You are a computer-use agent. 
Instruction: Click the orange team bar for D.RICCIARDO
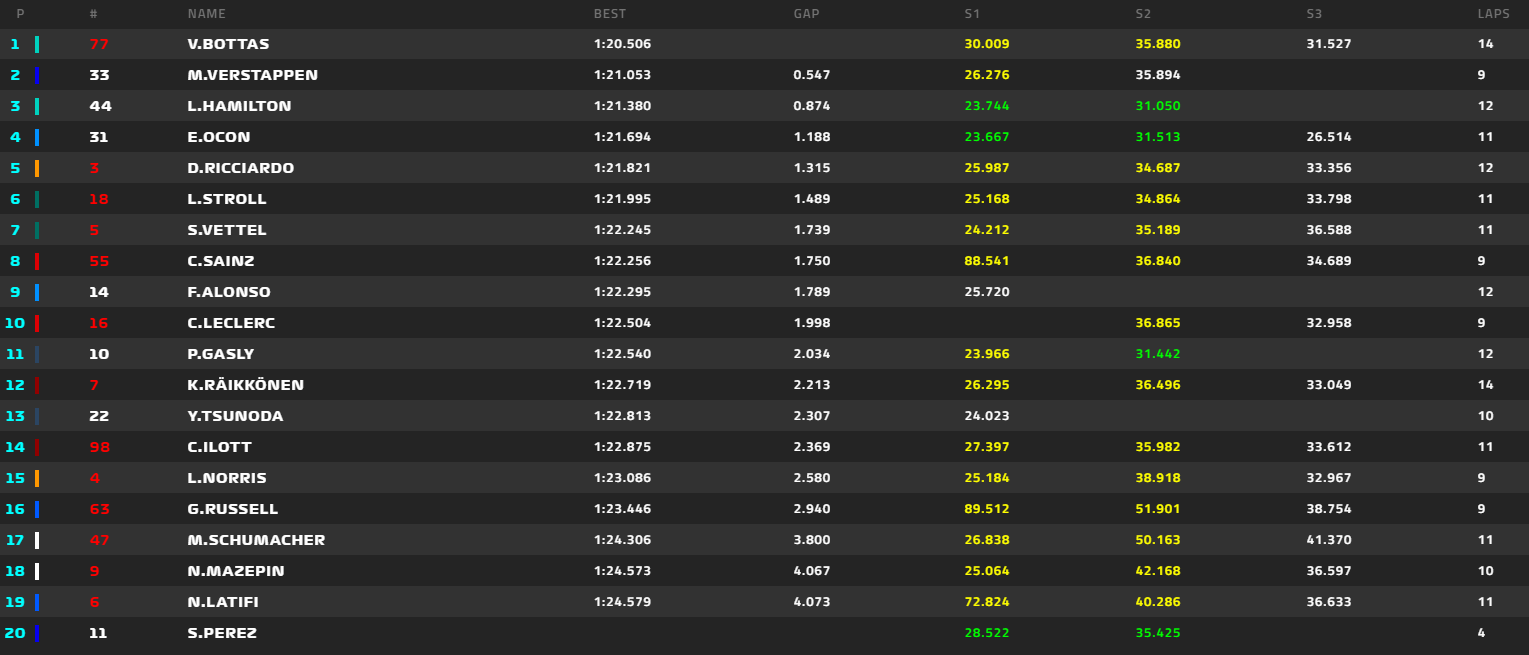click(x=37, y=168)
